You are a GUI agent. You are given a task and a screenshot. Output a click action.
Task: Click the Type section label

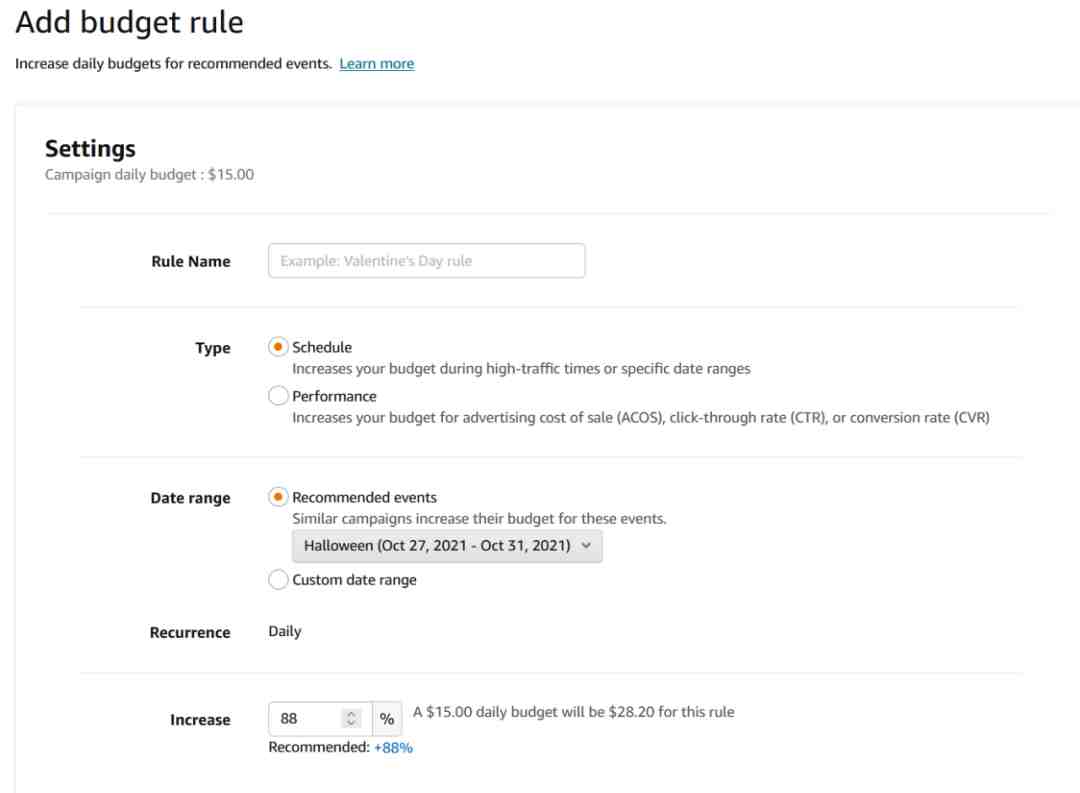coord(213,349)
